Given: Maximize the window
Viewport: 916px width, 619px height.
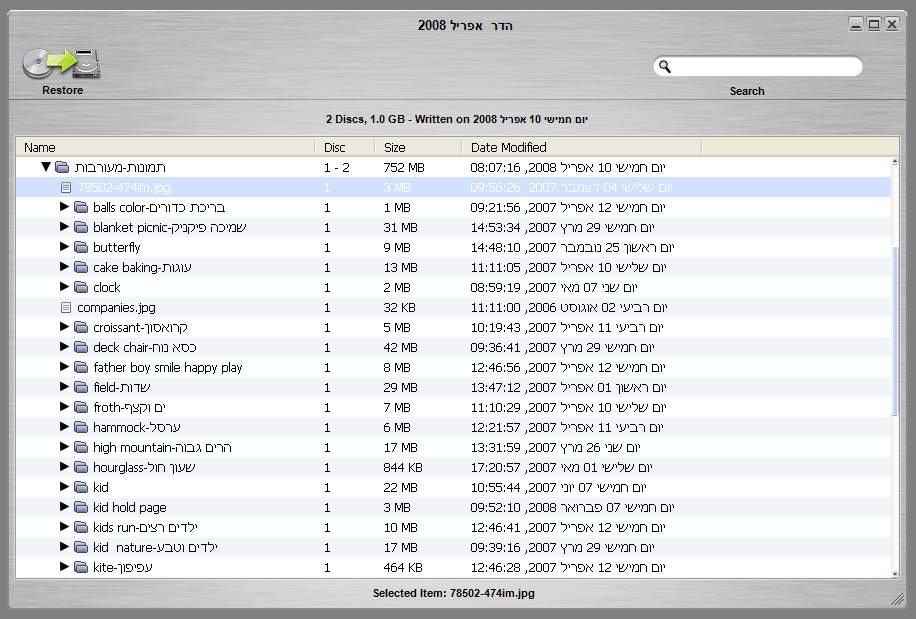Looking at the screenshot, I should click(x=874, y=24).
